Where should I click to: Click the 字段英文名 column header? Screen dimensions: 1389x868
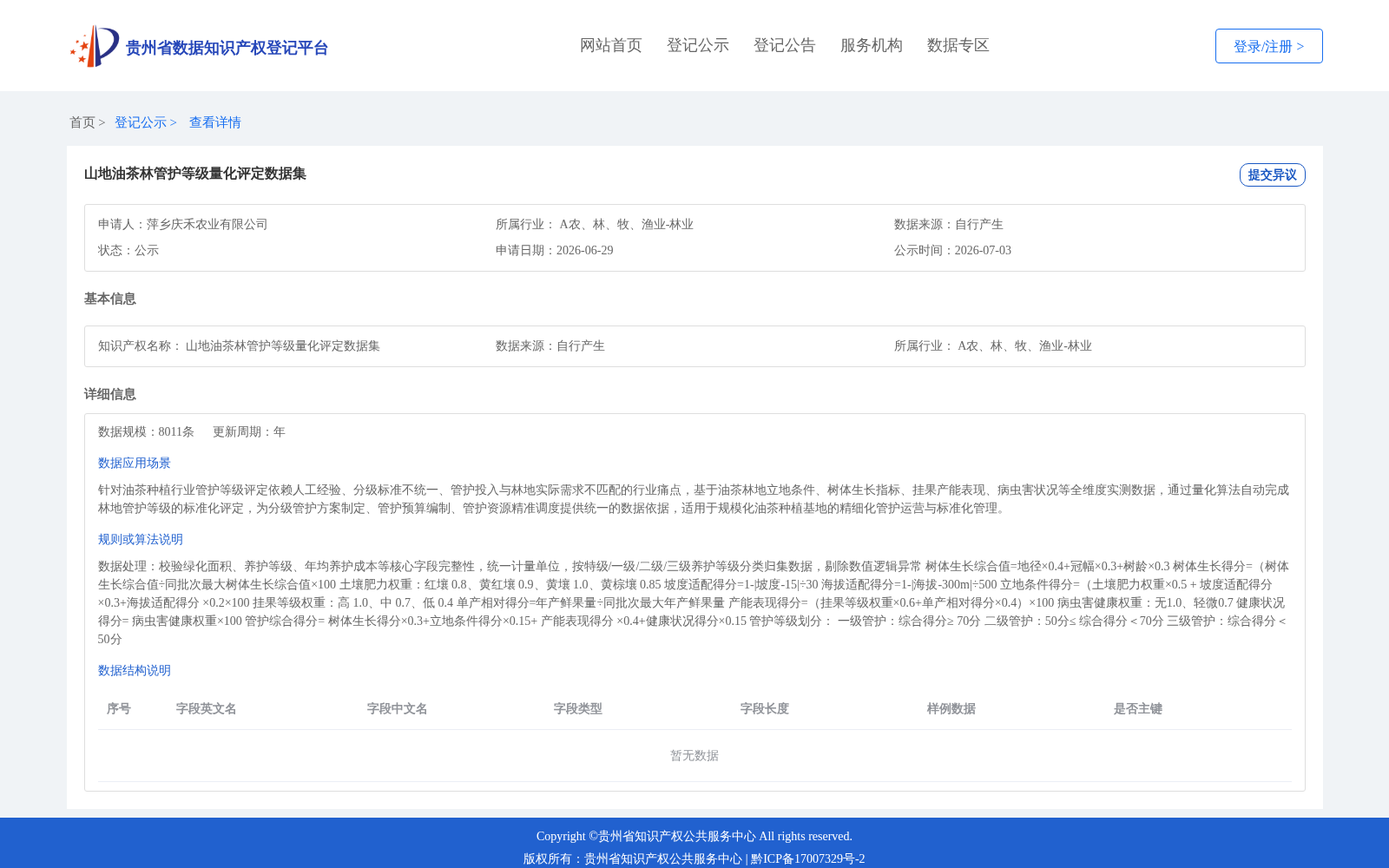pyautogui.click(x=207, y=708)
